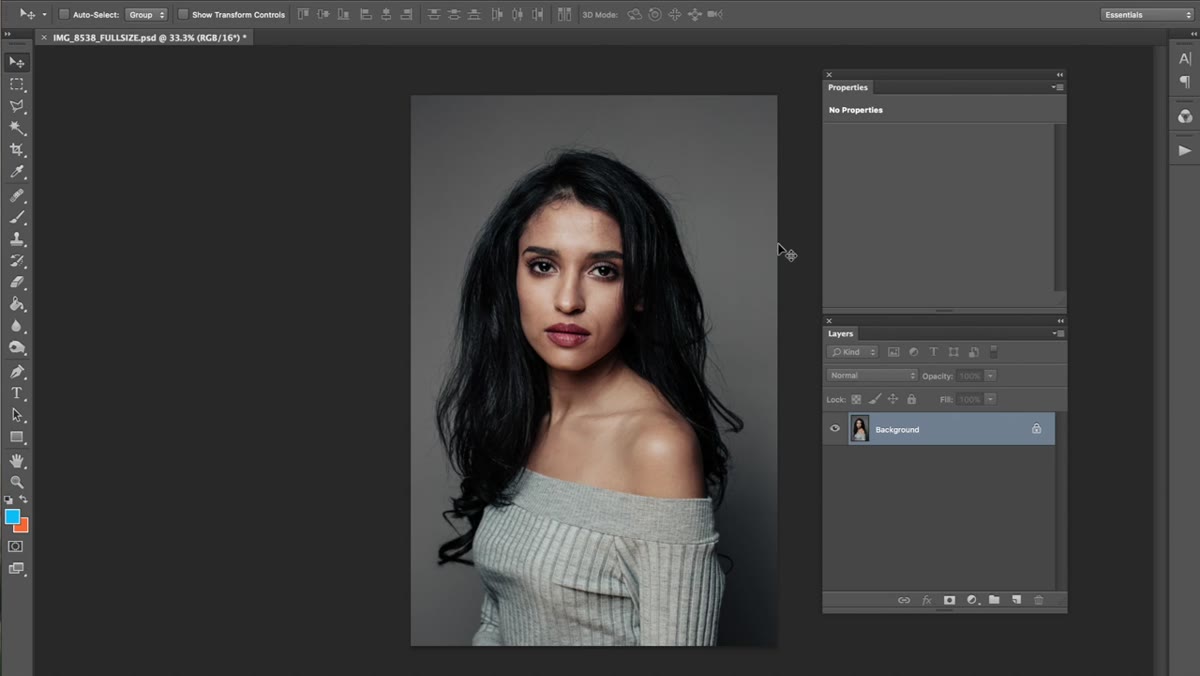Image resolution: width=1200 pixels, height=676 pixels.
Task: Click the Add layer style fx icon
Action: [927, 600]
